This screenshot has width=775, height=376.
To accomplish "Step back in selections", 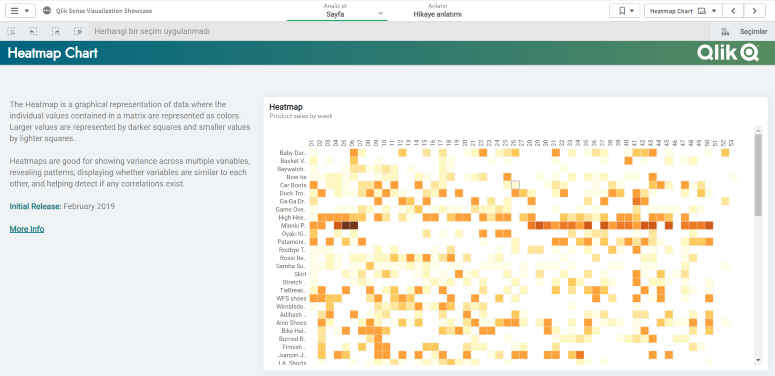I will pyautogui.click(x=33, y=31).
